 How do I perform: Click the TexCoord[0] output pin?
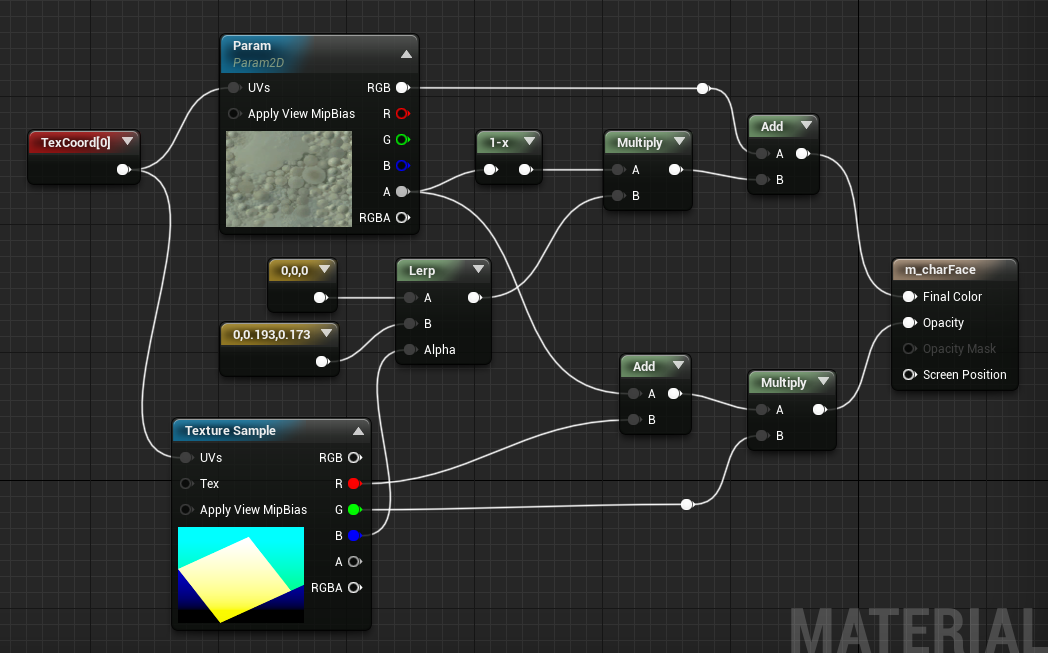(124, 170)
